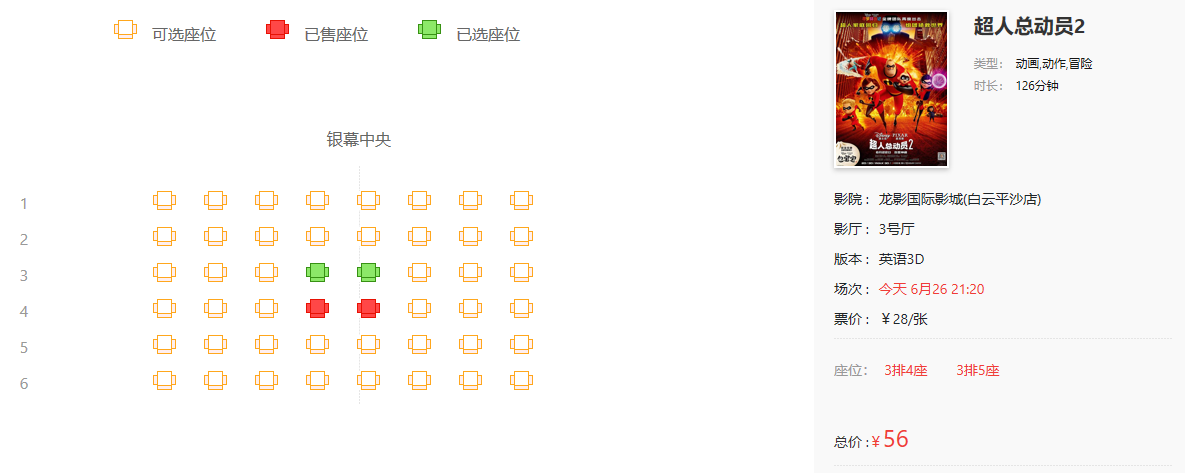The width and height of the screenshot is (1185, 473).
Task: Click the sold red seat 5 in row 4
Action: tap(368, 308)
